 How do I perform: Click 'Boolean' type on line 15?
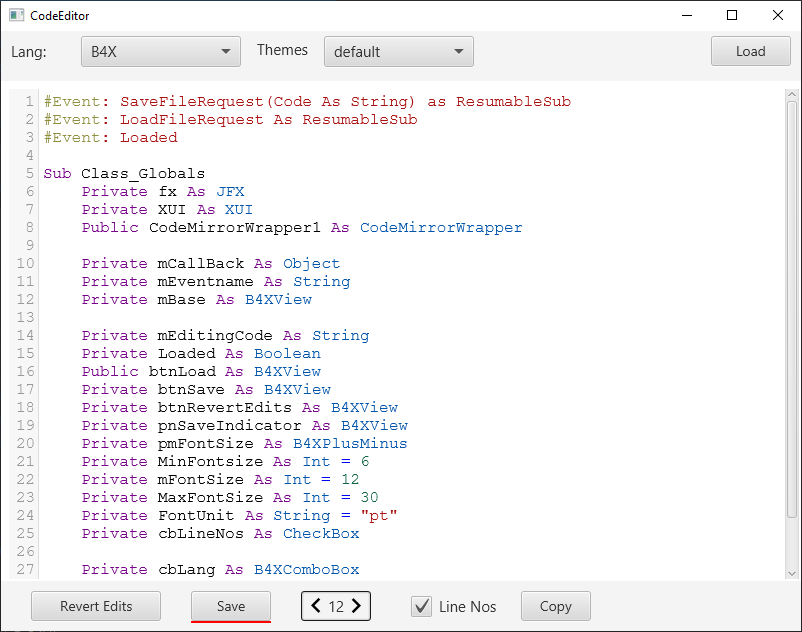(x=287, y=353)
